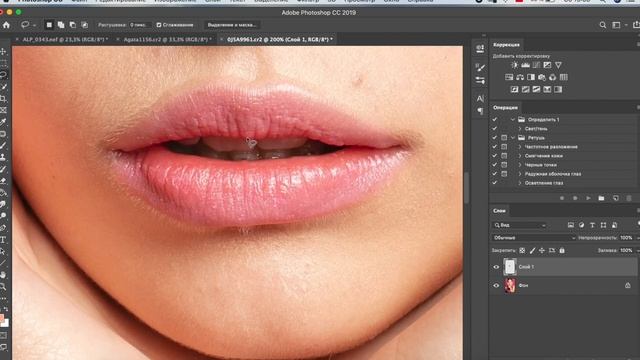The height and width of the screenshot is (360, 640).
Task: Add a Color Balance adjustment
Action: 520,77
